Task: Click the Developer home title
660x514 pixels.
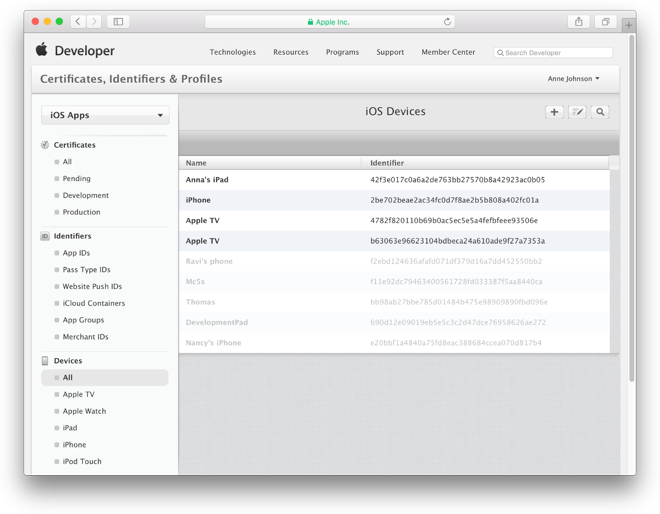Action: [84, 51]
